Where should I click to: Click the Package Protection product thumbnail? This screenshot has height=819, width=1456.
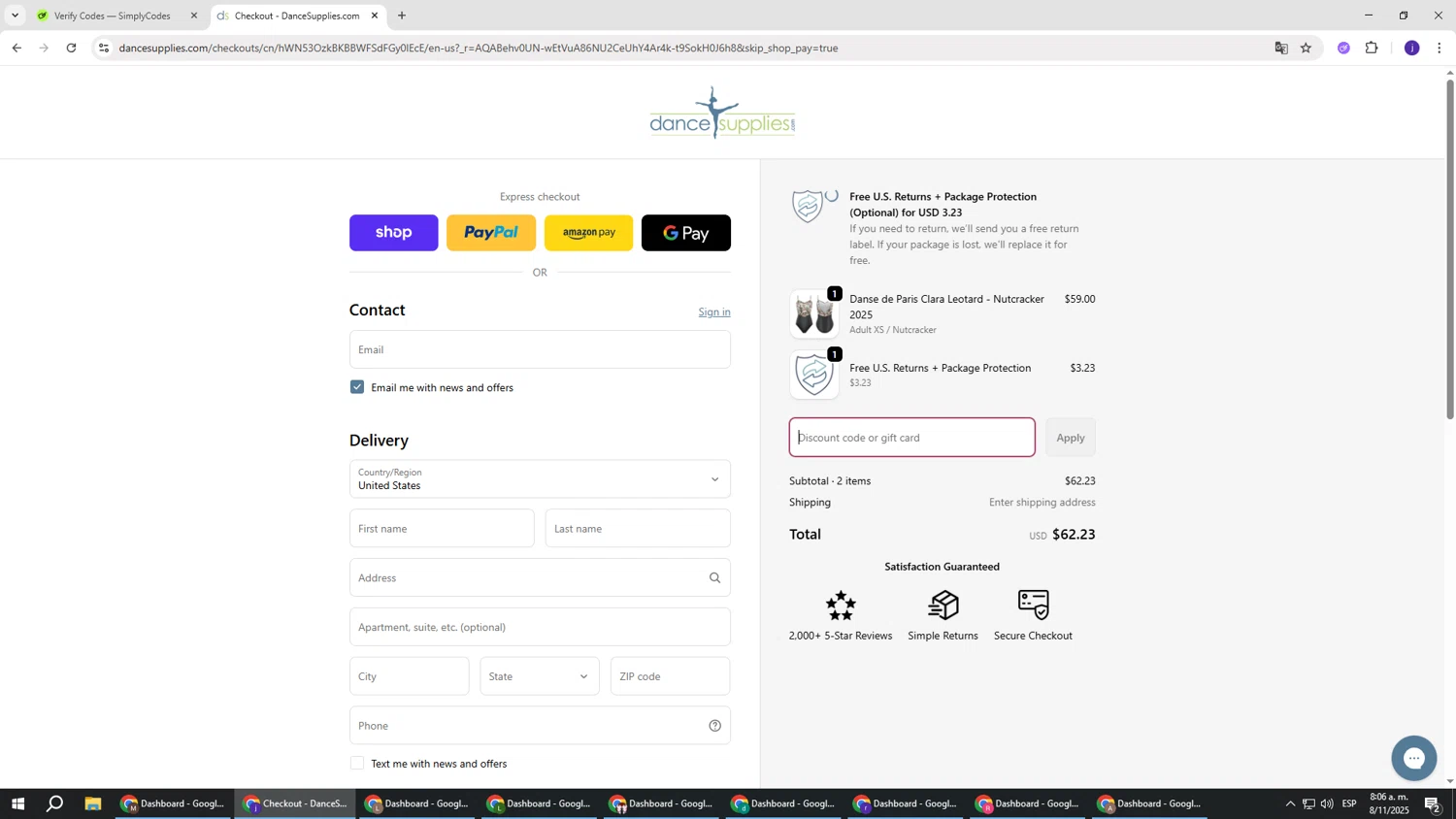[x=814, y=375]
